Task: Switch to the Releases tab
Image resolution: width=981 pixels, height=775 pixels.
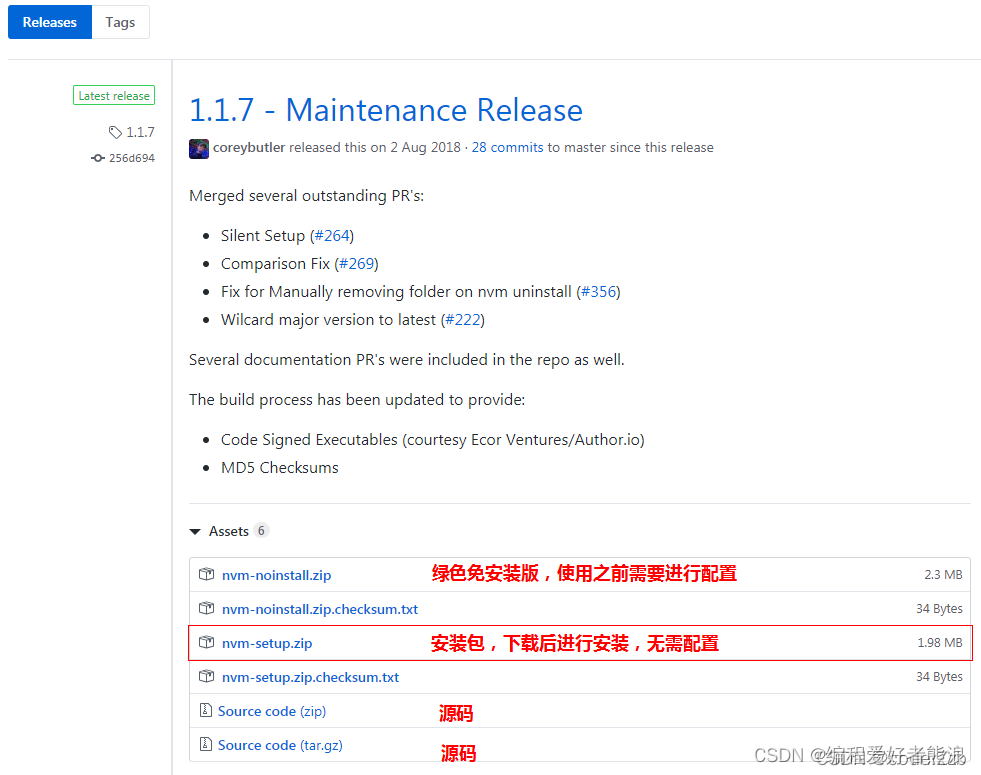Action: click(x=49, y=22)
